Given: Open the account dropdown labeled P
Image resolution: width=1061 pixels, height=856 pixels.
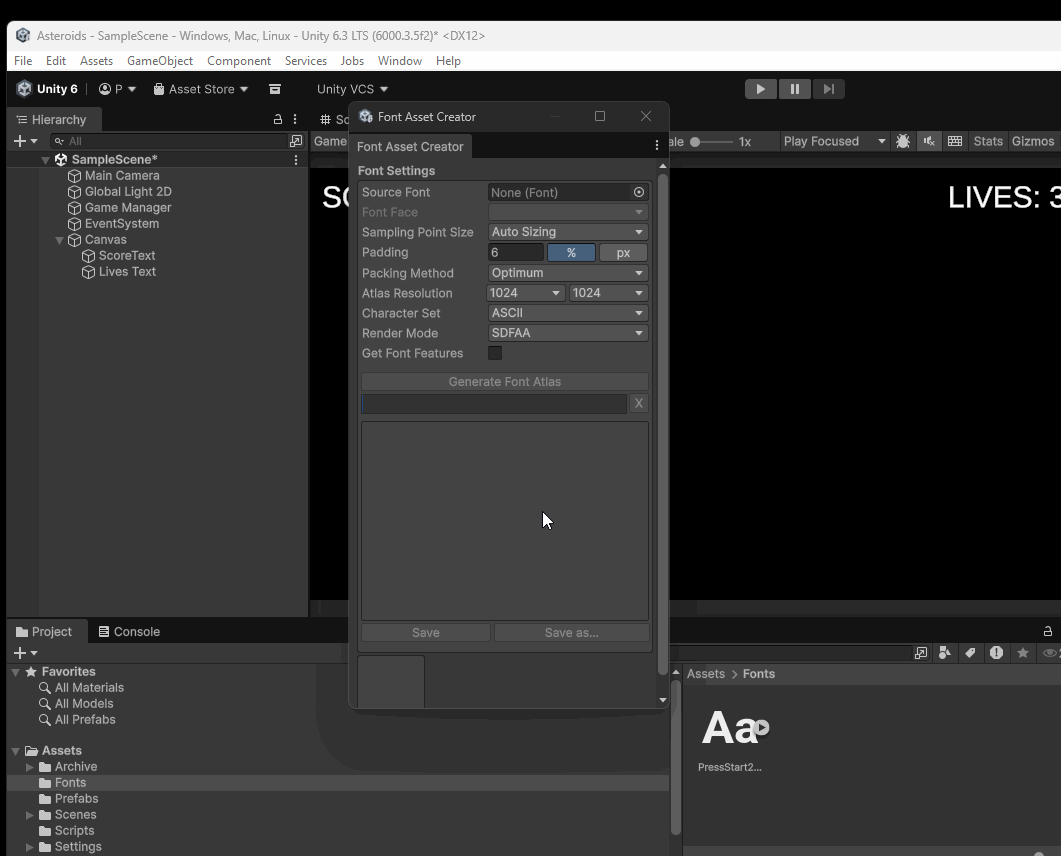Looking at the screenshot, I should tap(117, 89).
